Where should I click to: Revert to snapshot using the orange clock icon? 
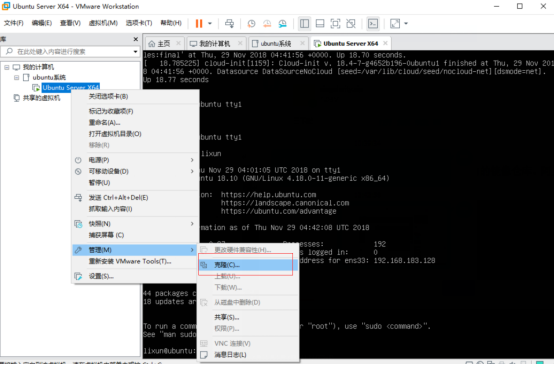tap(267, 24)
